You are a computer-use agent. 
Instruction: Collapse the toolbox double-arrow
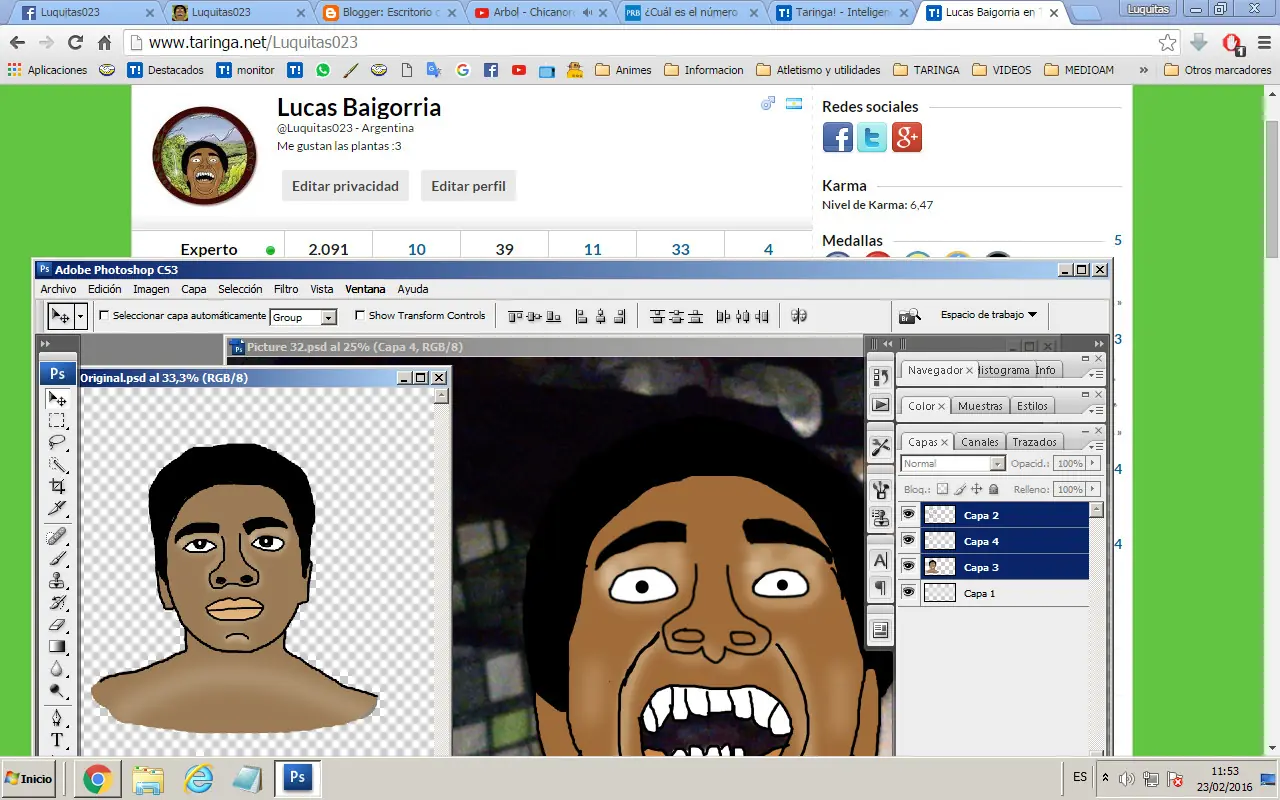[x=44, y=343]
